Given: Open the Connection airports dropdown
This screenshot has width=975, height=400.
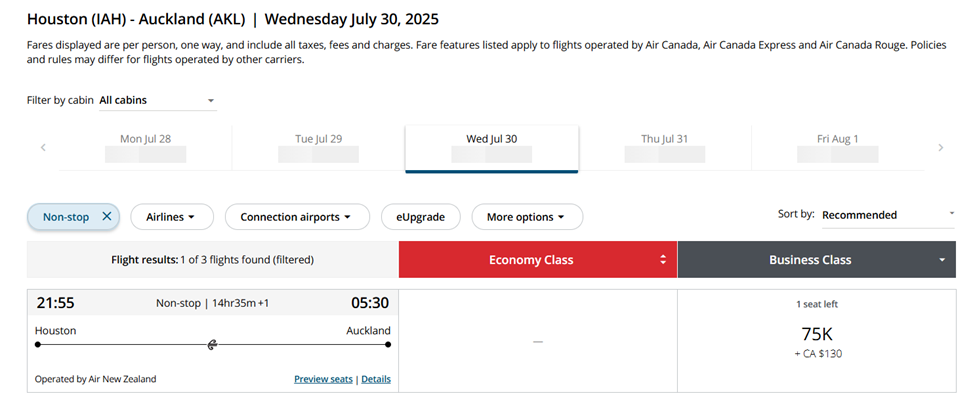Looking at the screenshot, I should point(297,217).
